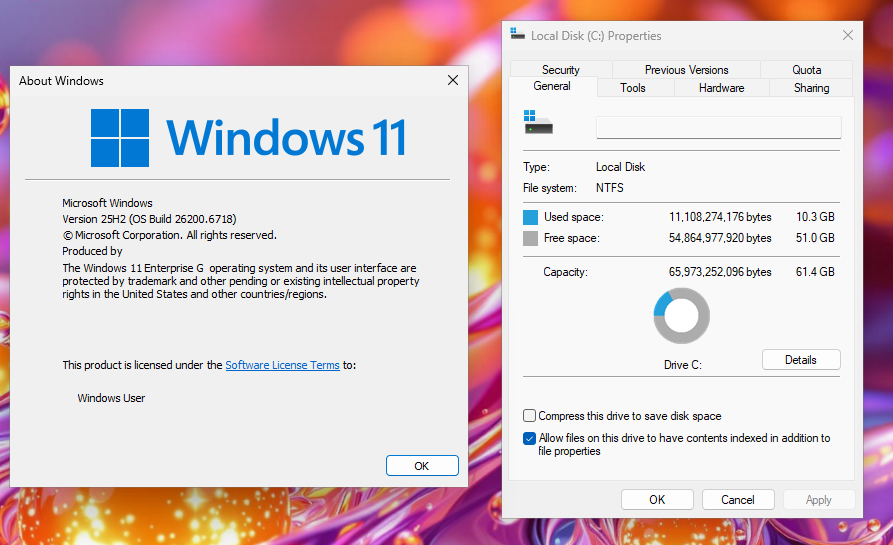Click the 11,108,274,176 bytes used value
893x545 pixels.
point(720,217)
